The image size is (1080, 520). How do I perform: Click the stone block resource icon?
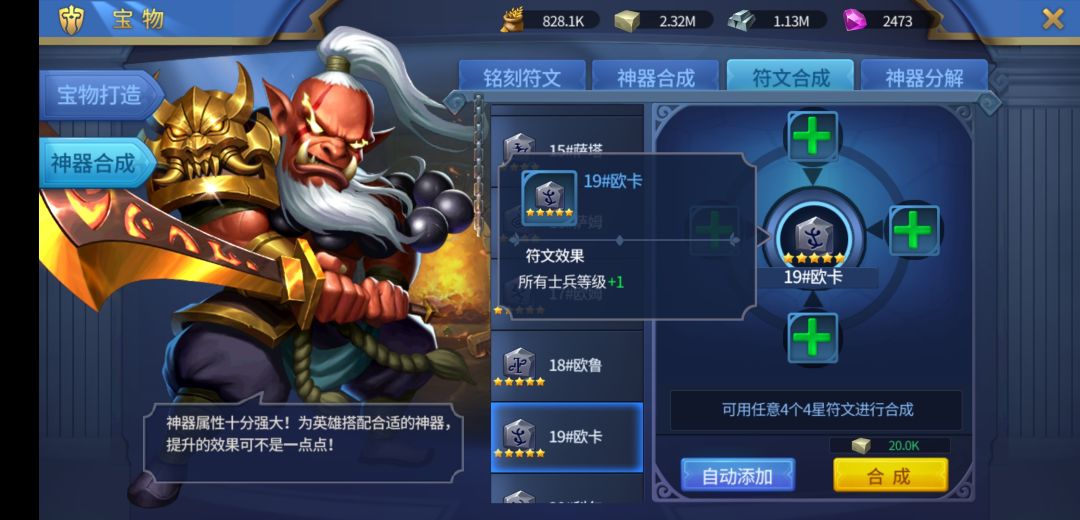click(627, 21)
